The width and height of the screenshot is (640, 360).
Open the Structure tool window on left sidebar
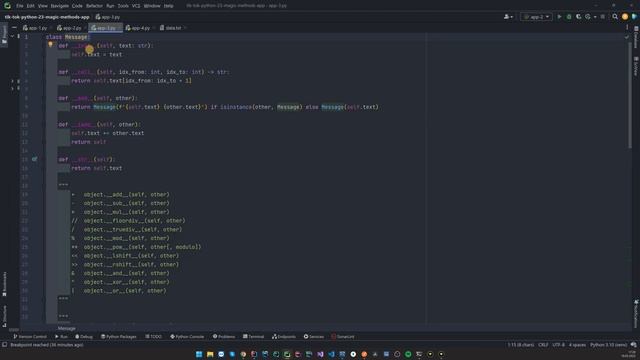coord(4,315)
